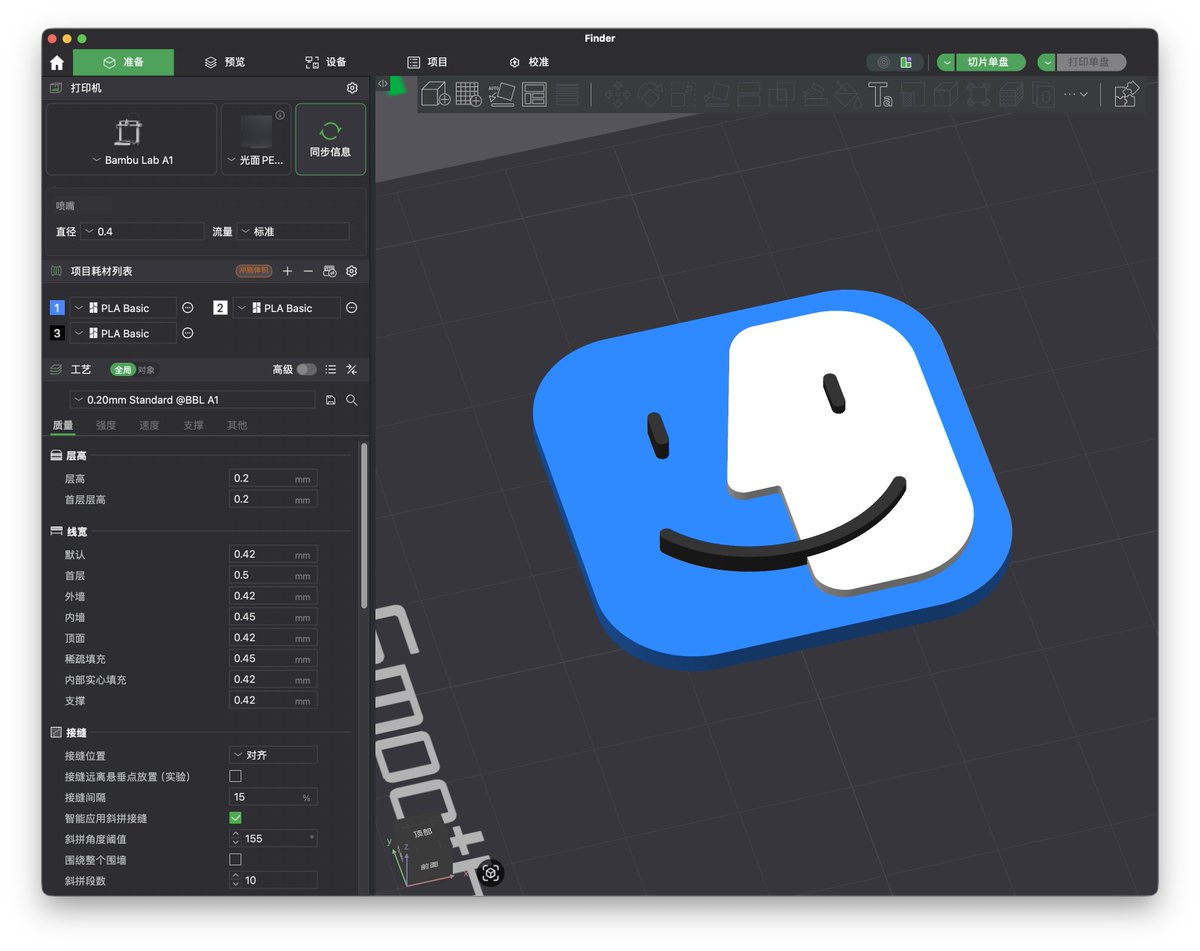Click the Add model cube icon
This screenshot has width=1200, height=951.
click(436, 95)
